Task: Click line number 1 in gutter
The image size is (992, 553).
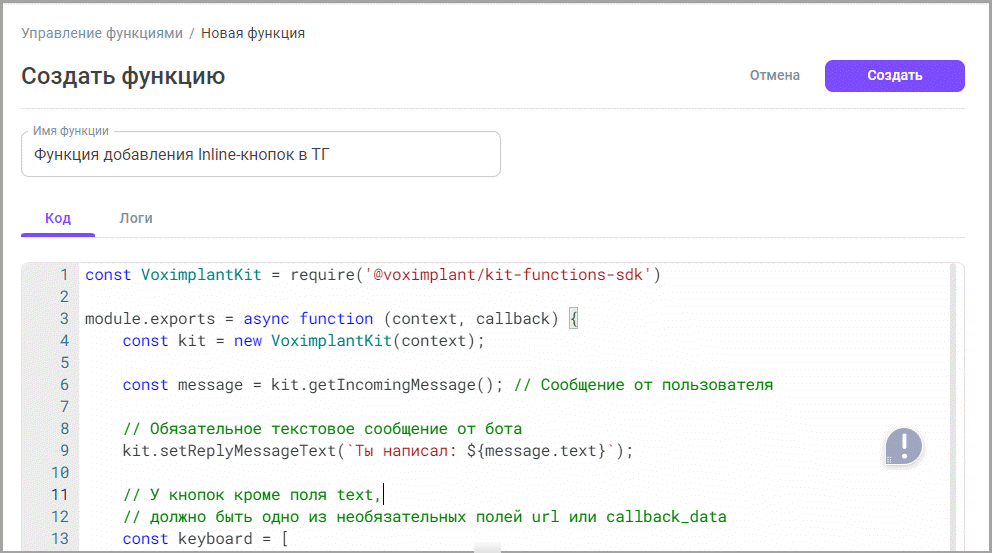Action: pyautogui.click(x=64, y=275)
